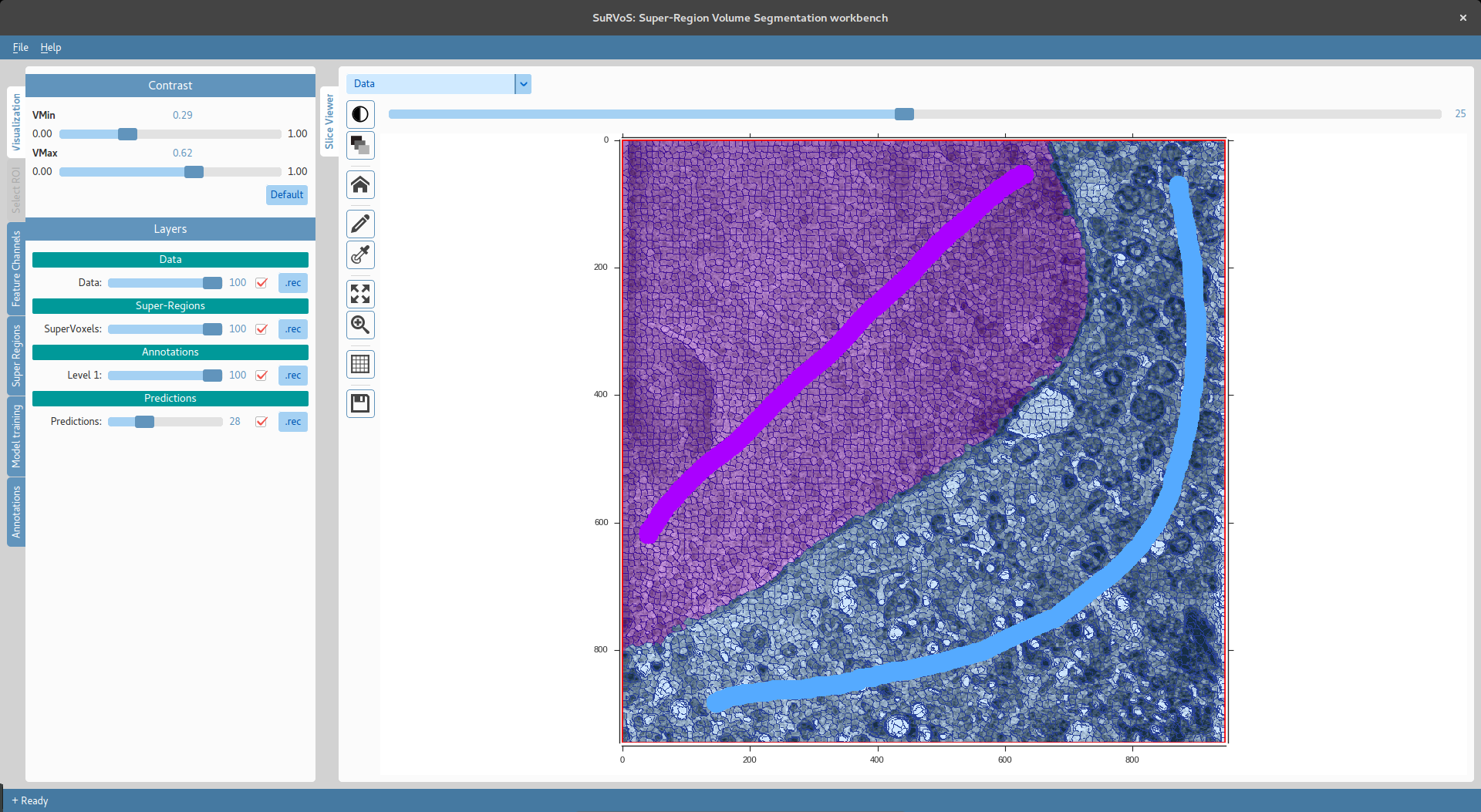Click the overlapping layers icon
This screenshot has width=1481, height=812.
(360, 145)
